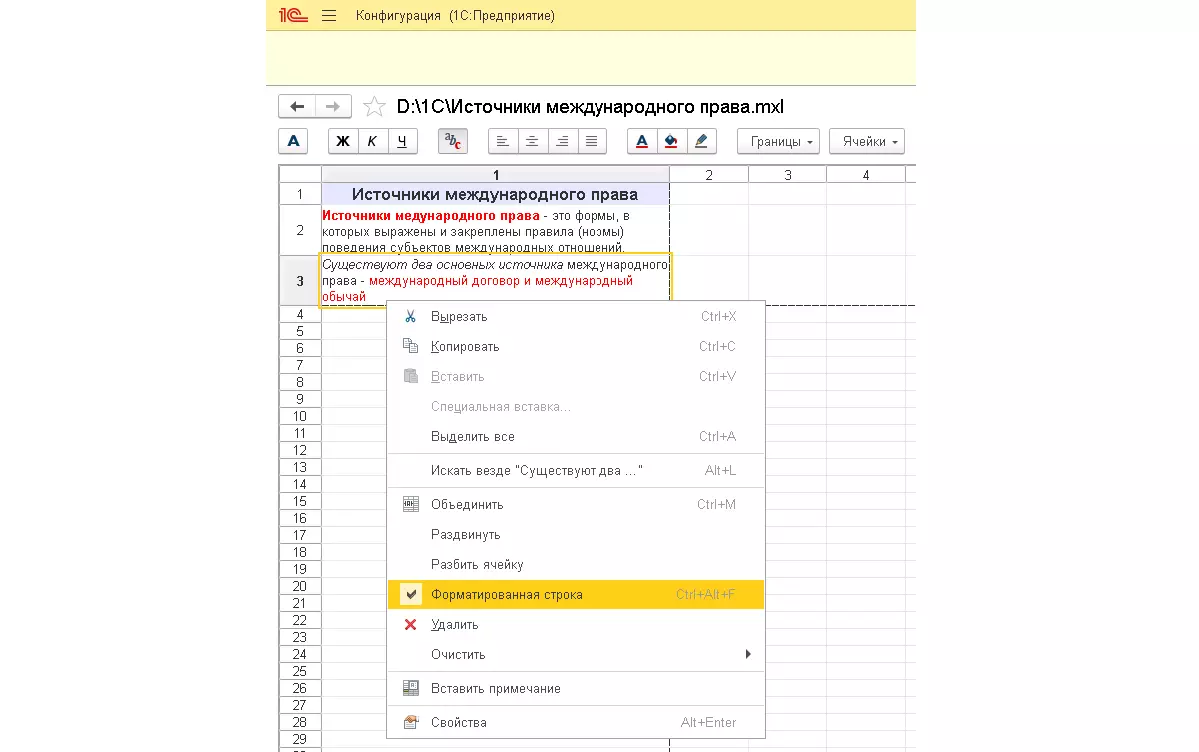Choose Выделить все in the context menu
The width and height of the screenshot is (1199, 752).
click(576, 437)
